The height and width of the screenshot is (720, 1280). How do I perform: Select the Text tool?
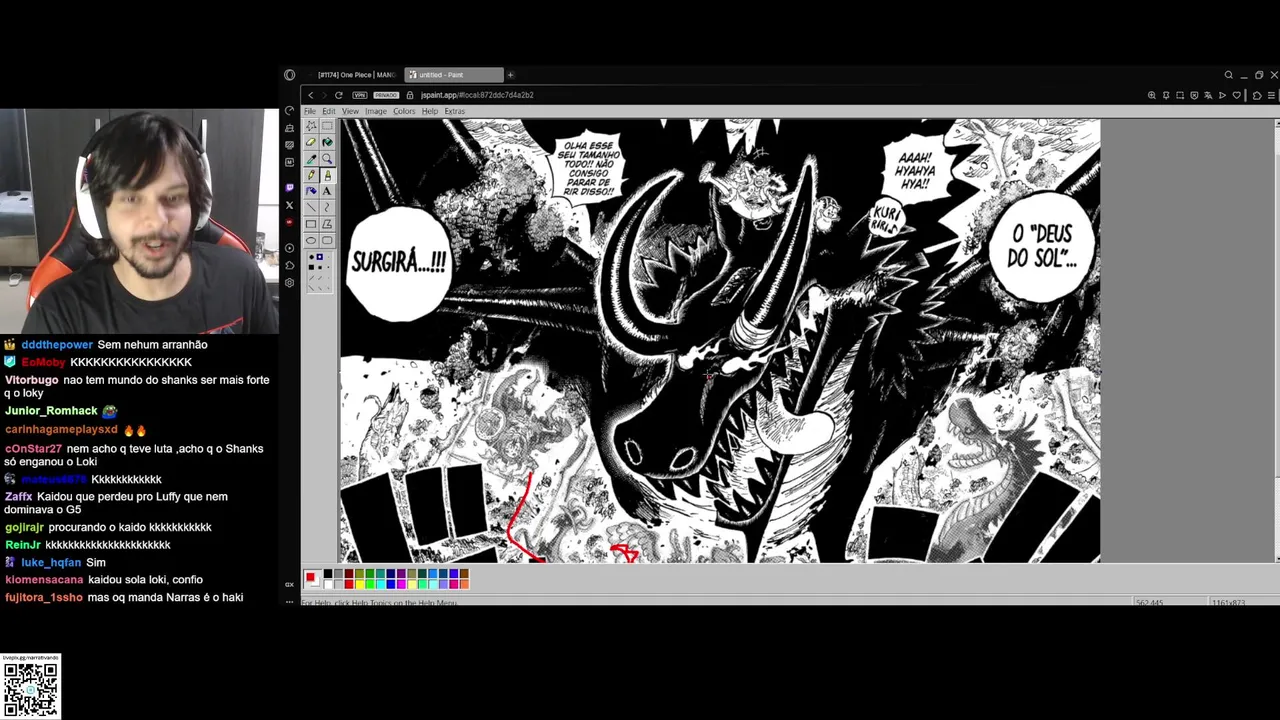click(x=327, y=191)
